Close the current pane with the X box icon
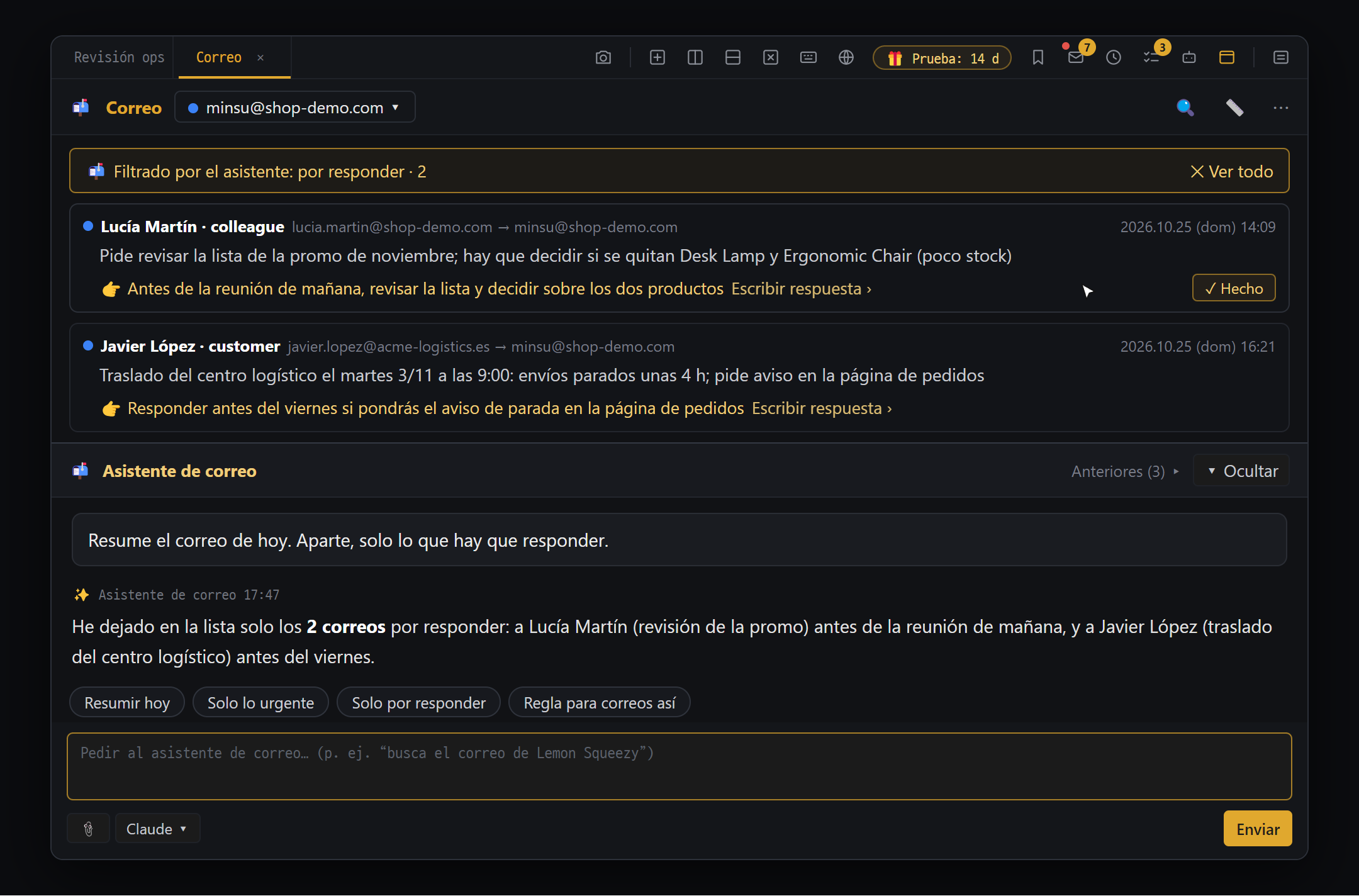This screenshot has width=1359, height=896. click(770, 58)
